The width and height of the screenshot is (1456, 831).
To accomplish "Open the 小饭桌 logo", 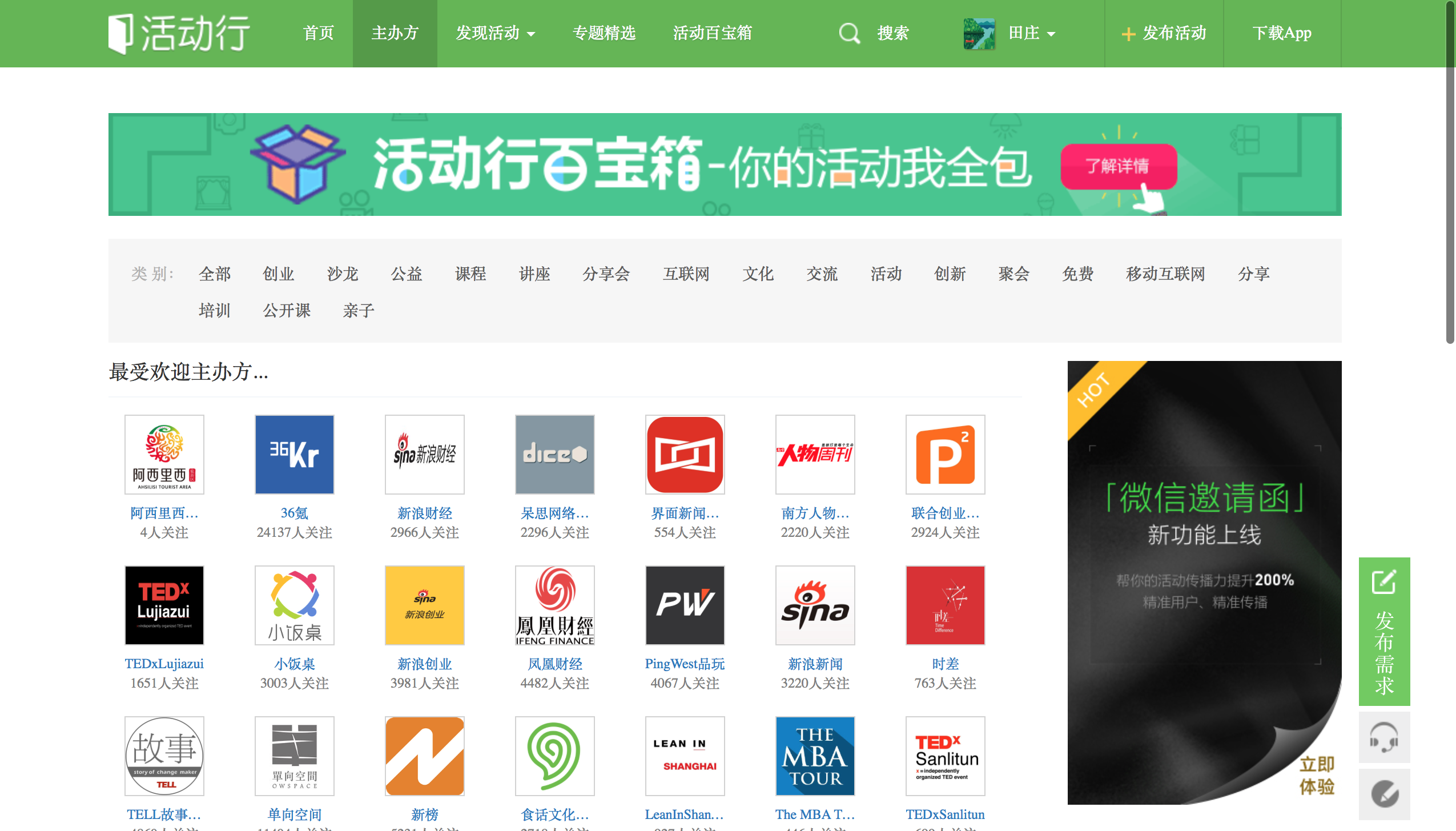I will (295, 605).
